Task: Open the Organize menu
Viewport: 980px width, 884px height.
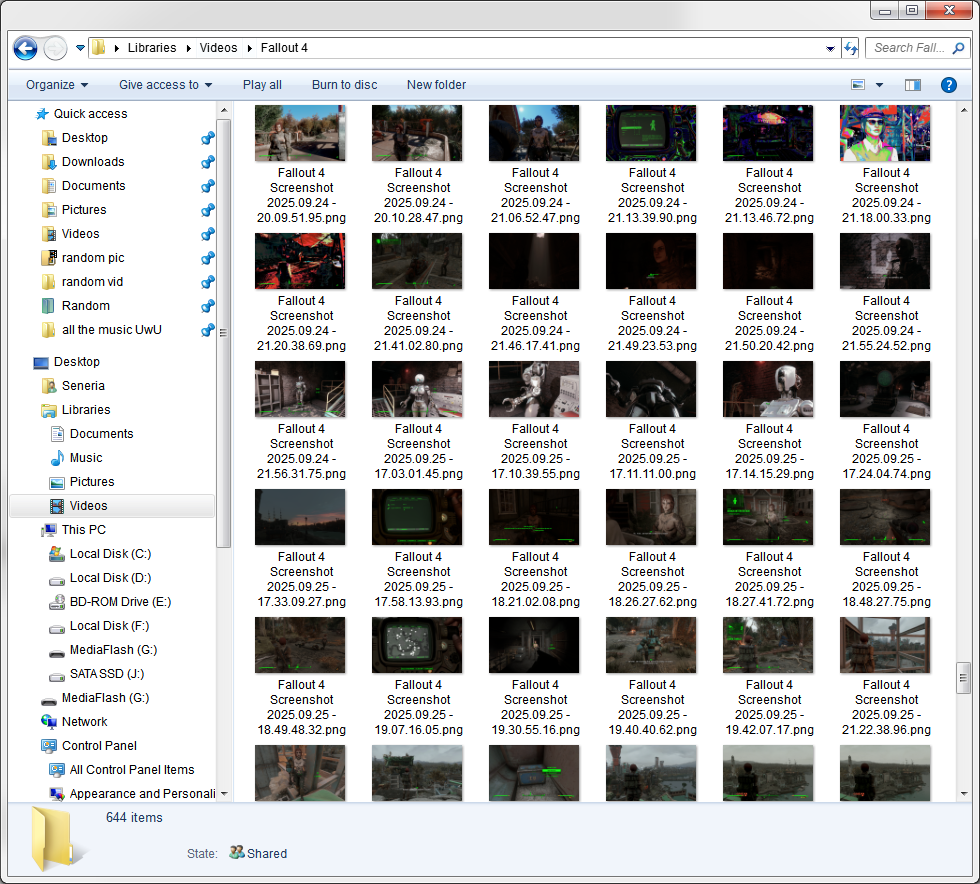Action: pyautogui.click(x=57, y=85)
